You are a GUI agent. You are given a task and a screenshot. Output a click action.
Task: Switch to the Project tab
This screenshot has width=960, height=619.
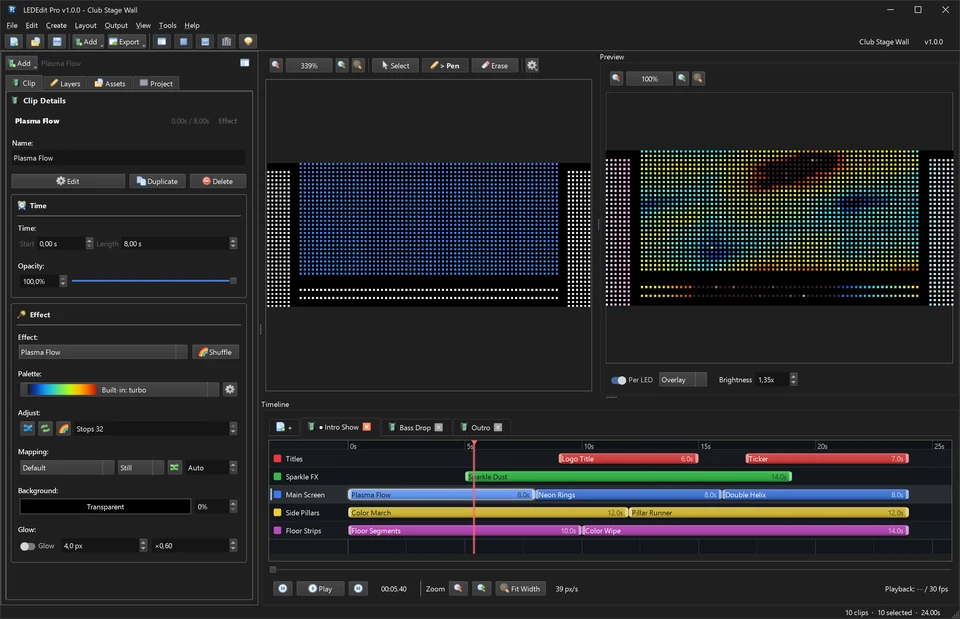point(156,83)
